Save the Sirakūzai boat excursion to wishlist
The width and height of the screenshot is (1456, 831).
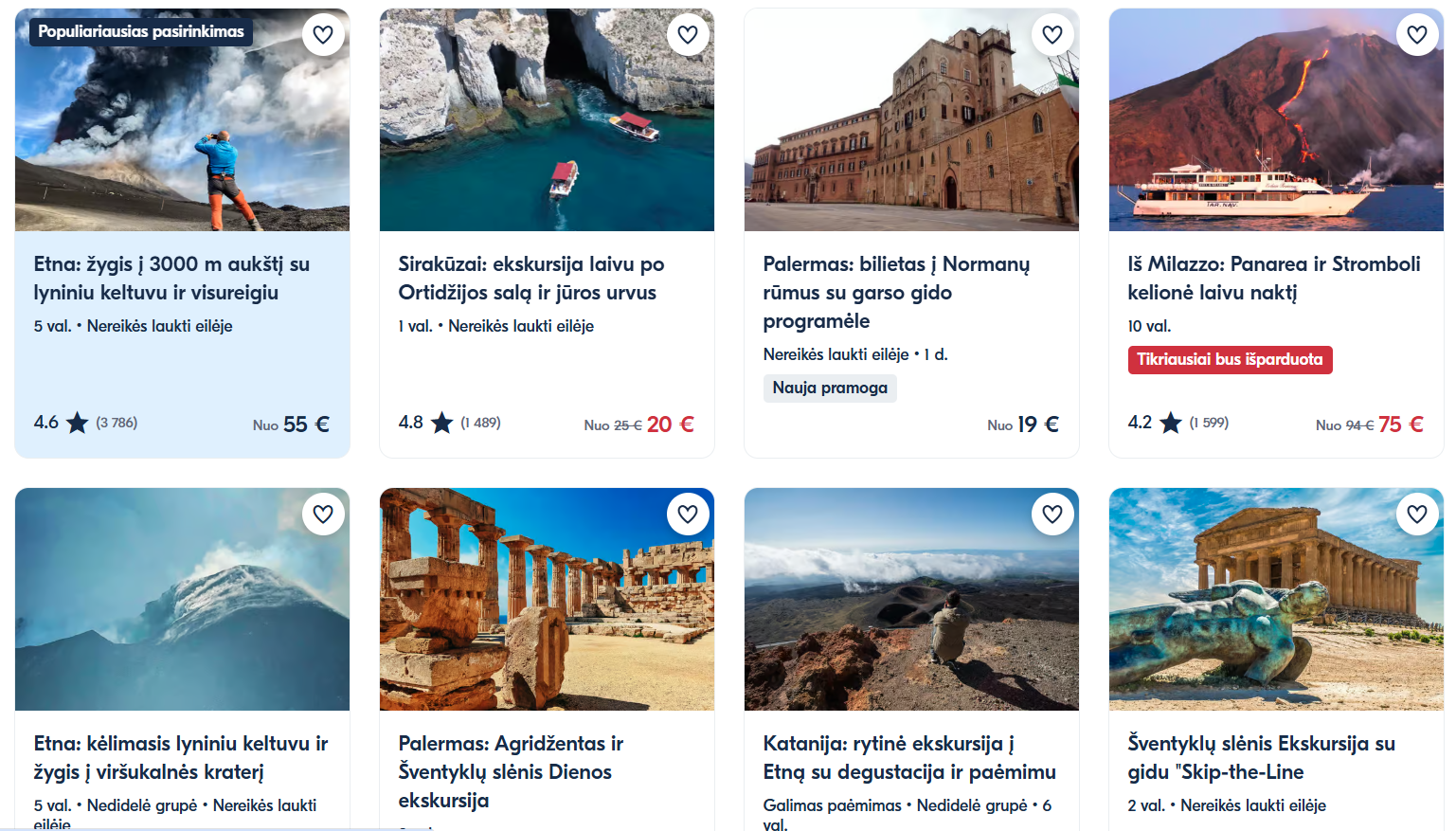(688, 35)
